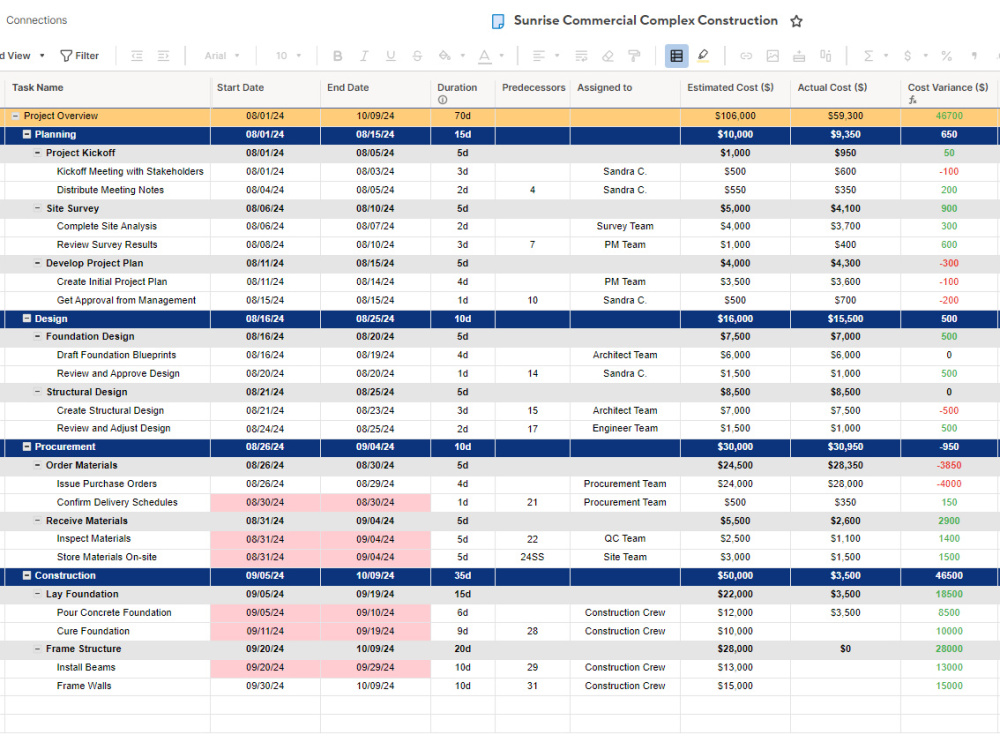Image resolution: width=1000 pixels, height=750 pixels.
Task: Open the font size dropdown
Action: coord(286,55)
